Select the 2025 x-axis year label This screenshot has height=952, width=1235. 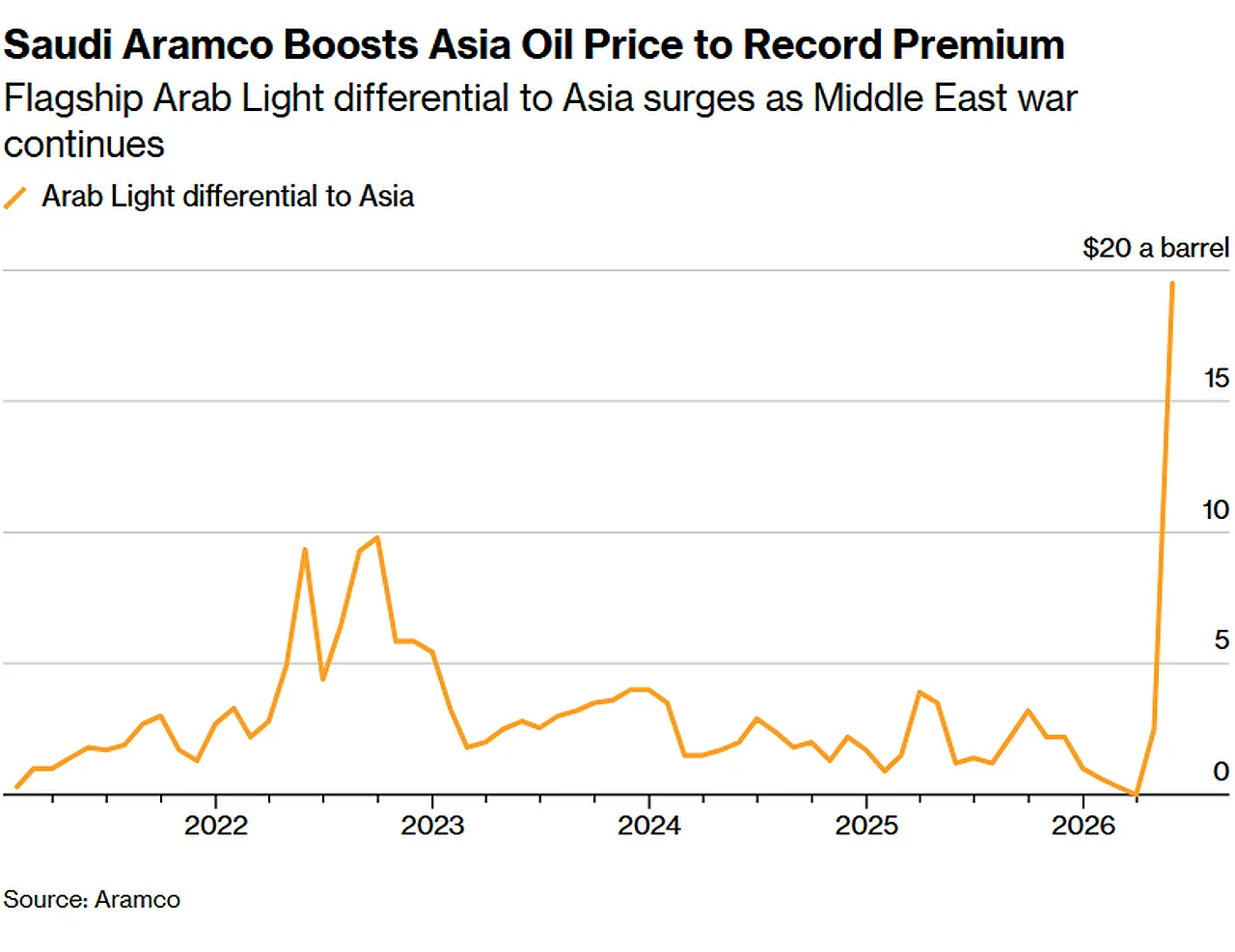click(866, 826)
